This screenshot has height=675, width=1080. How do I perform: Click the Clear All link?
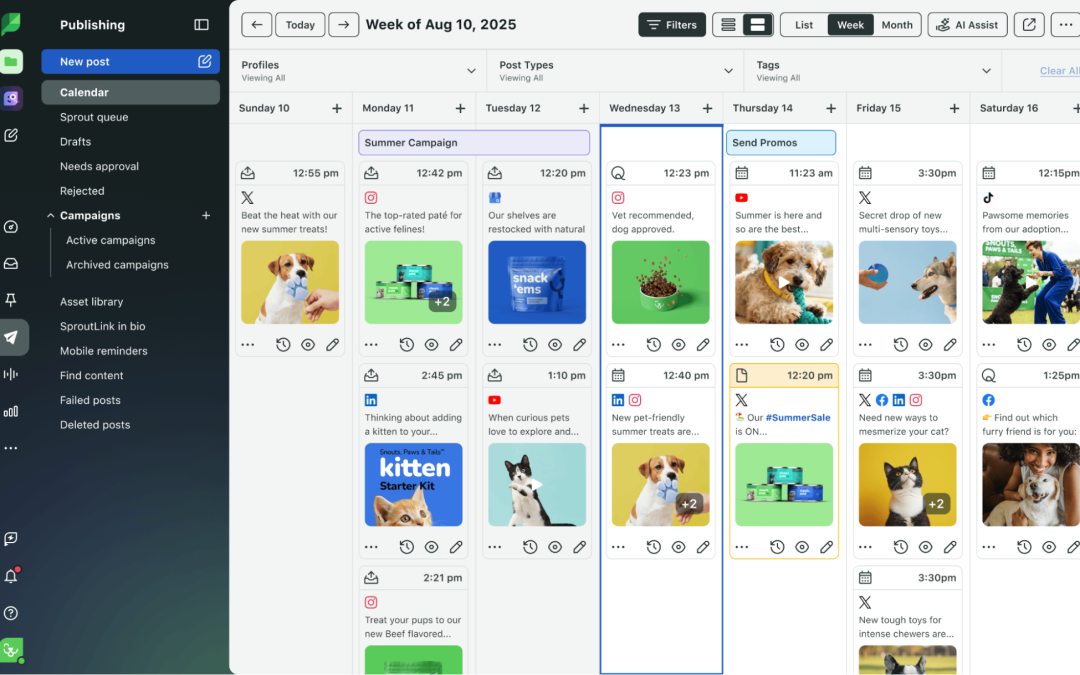(x=1059, y=71)
